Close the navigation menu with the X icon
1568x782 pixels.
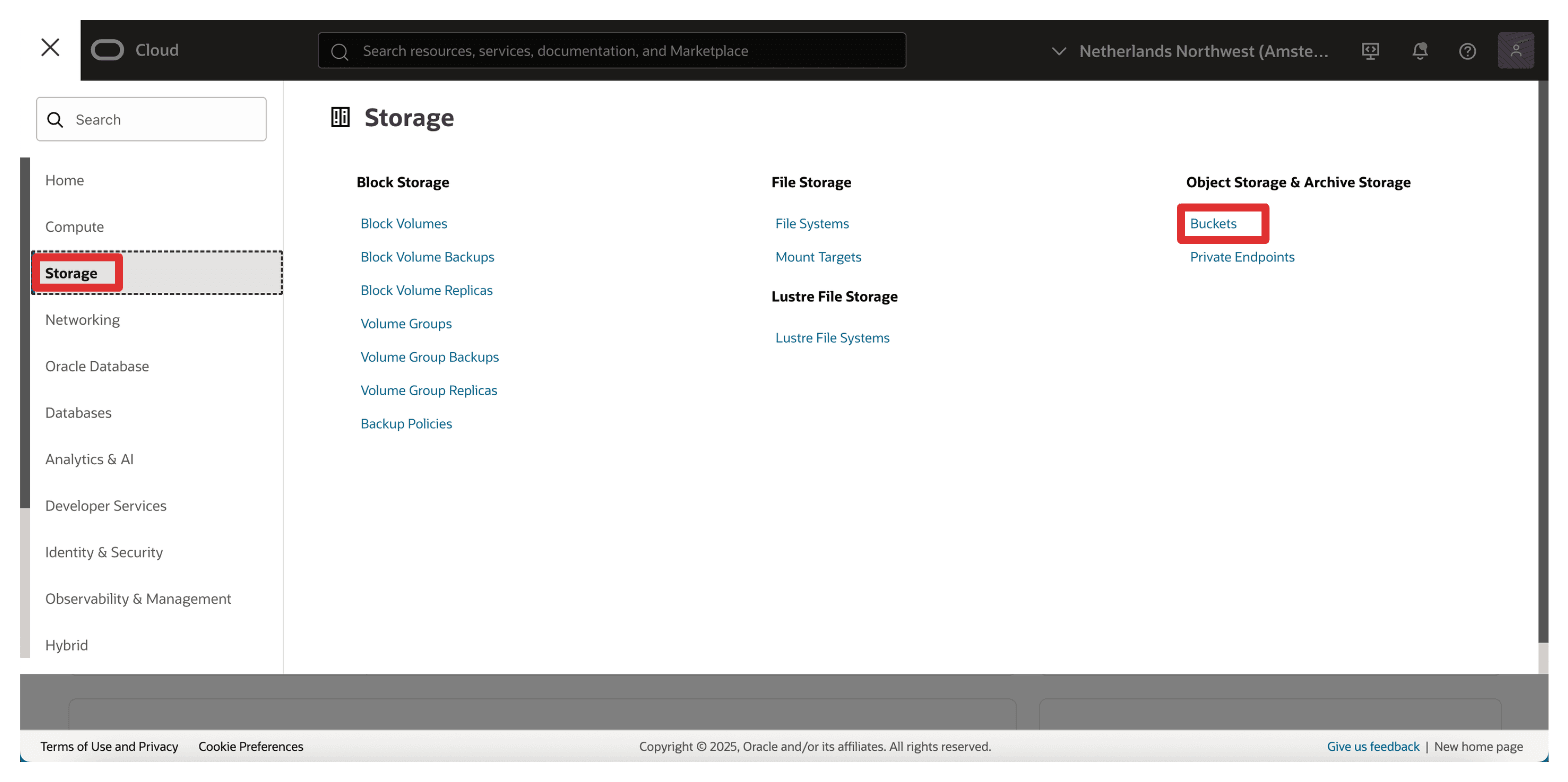[50, 48]
